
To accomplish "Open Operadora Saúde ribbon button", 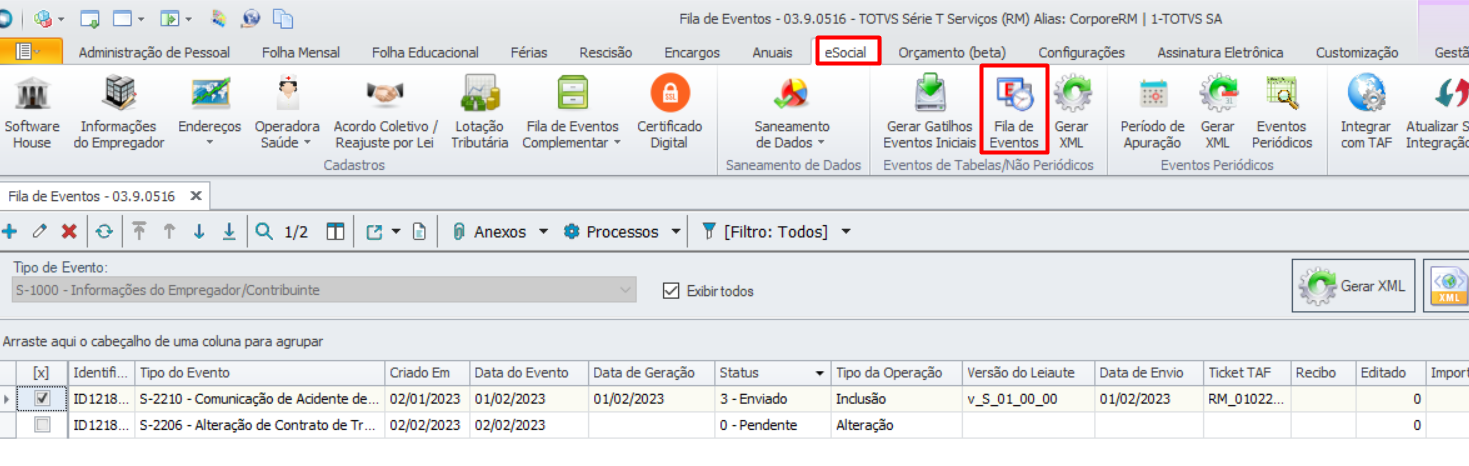I will click(x=287, y=113).
